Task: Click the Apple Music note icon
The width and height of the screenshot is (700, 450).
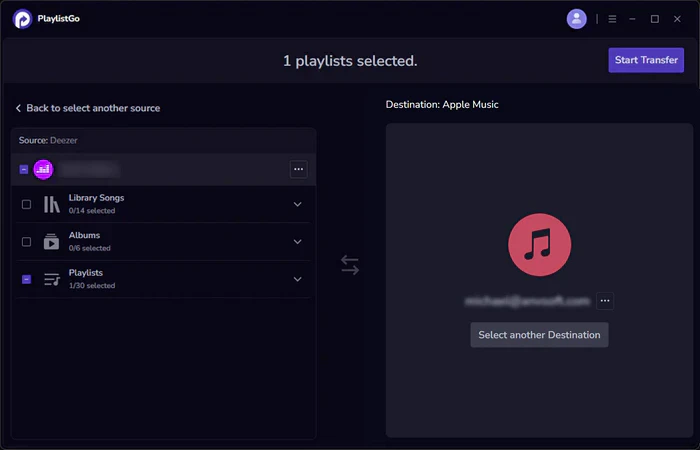Action: [x=539, y=245]
